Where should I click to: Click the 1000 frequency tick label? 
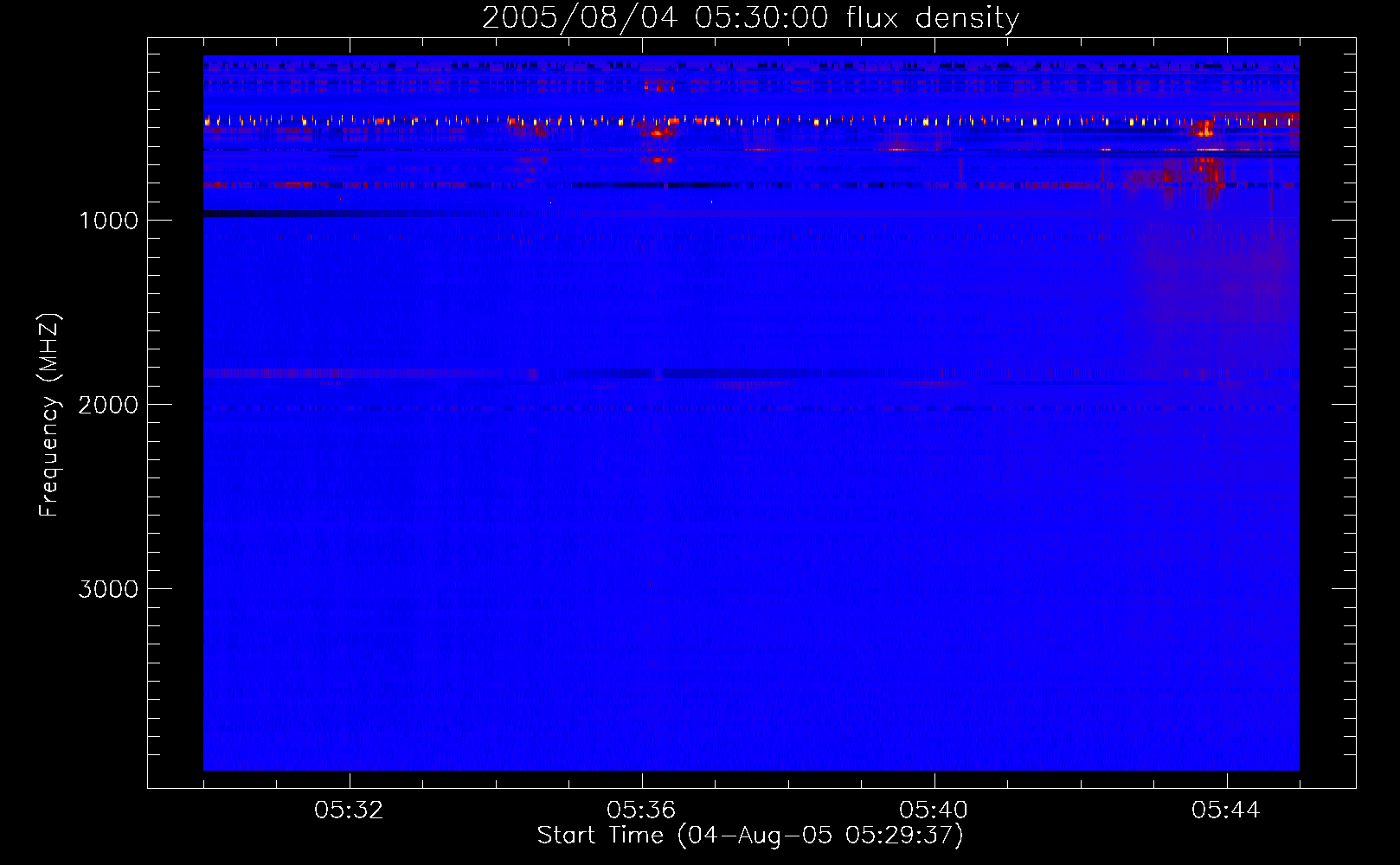pyautogui.click(x=108, y=221)
